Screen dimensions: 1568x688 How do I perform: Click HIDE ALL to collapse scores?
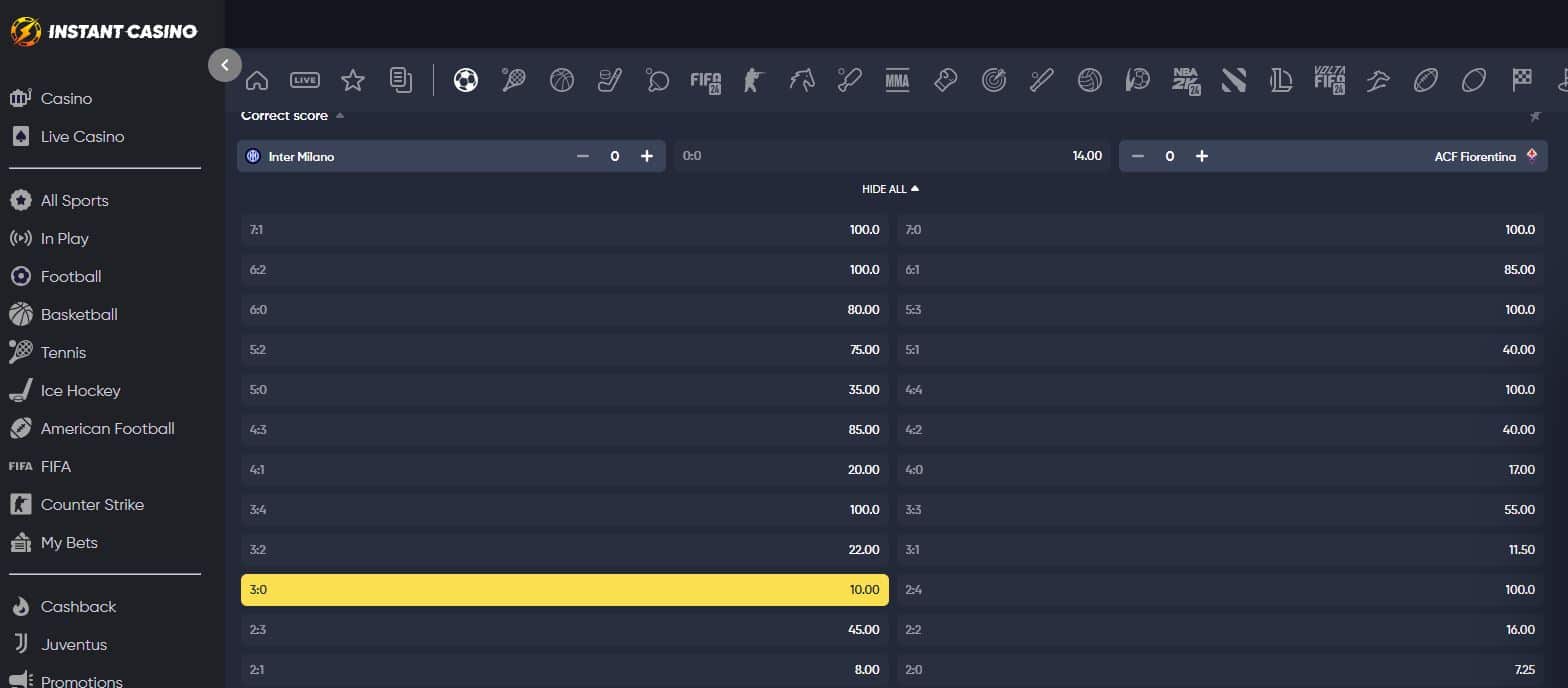(890, 189)
